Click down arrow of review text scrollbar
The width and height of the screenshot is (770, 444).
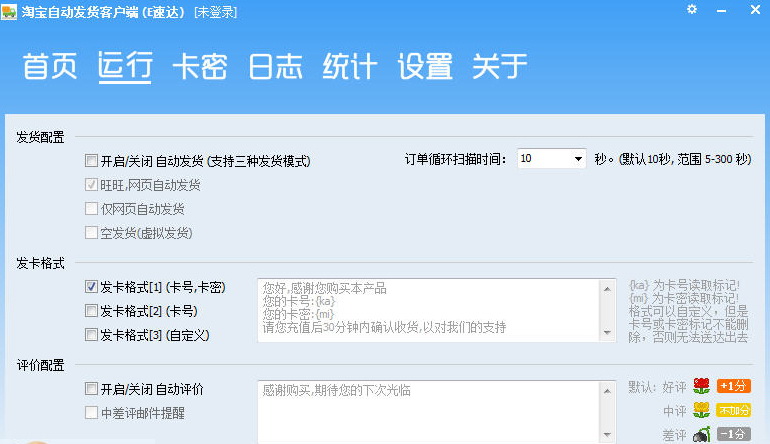point(607,435)
